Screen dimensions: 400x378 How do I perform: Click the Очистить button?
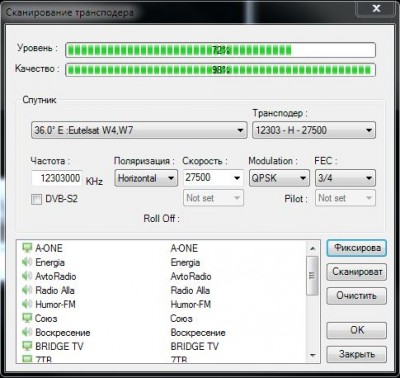[x=357, y=296]
